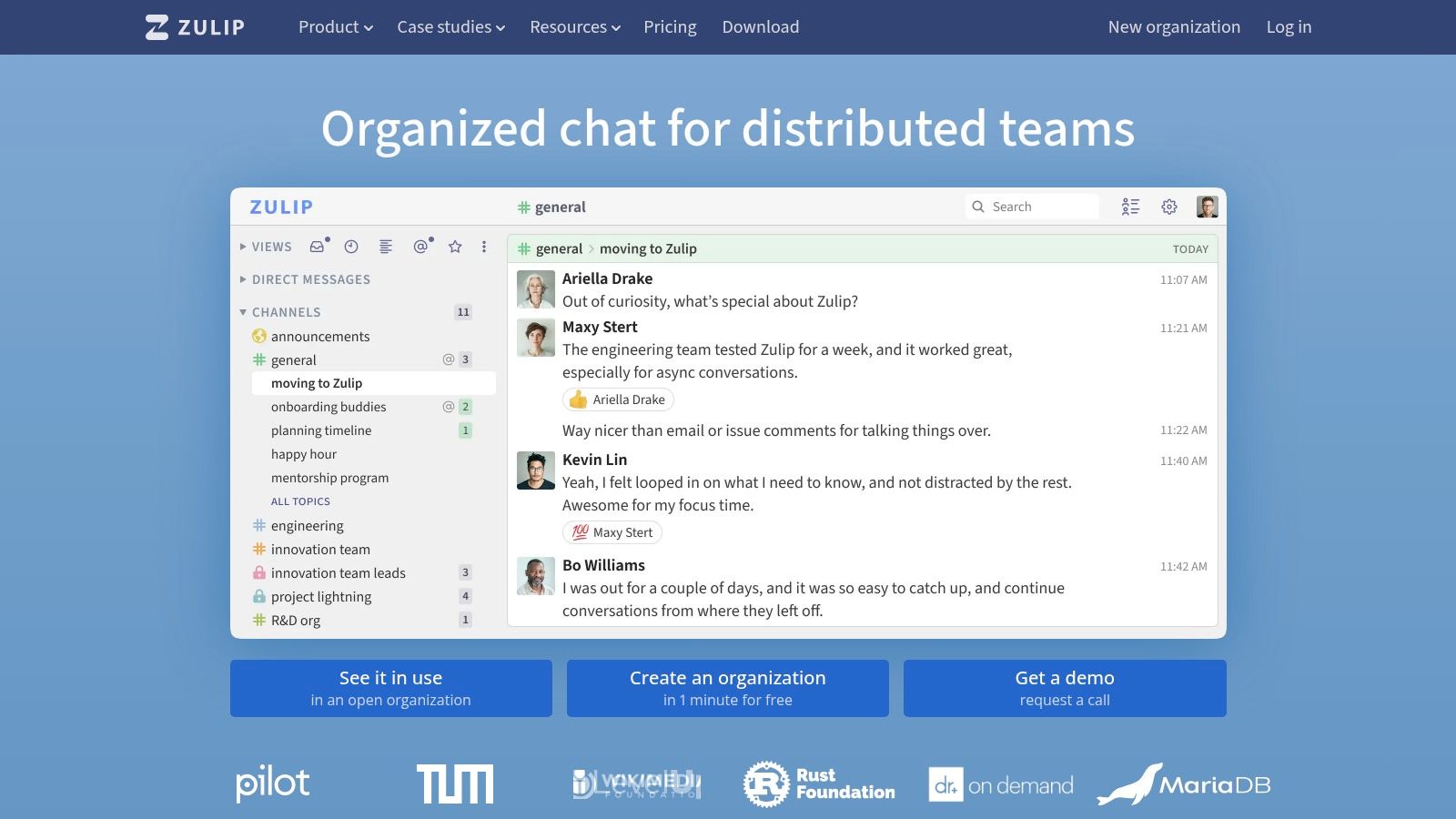Open the starred messages icon
The height and width of the screenshot is (819, 1456).
[x=455, y=247]
